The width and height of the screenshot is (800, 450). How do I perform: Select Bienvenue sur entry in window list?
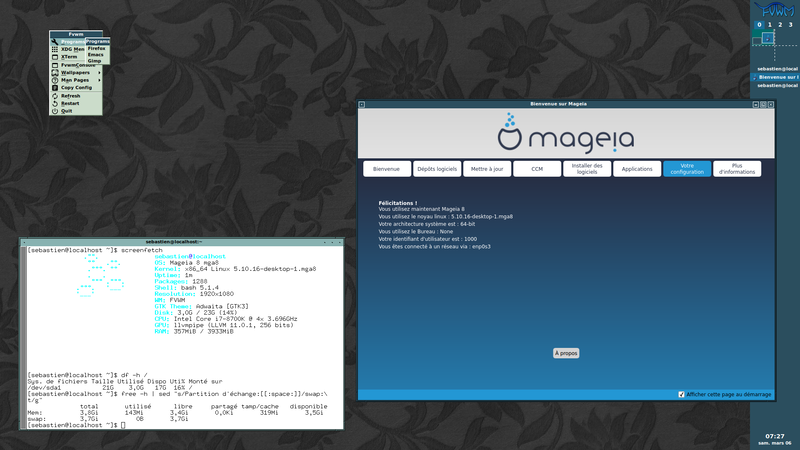[x=774, y=77]
